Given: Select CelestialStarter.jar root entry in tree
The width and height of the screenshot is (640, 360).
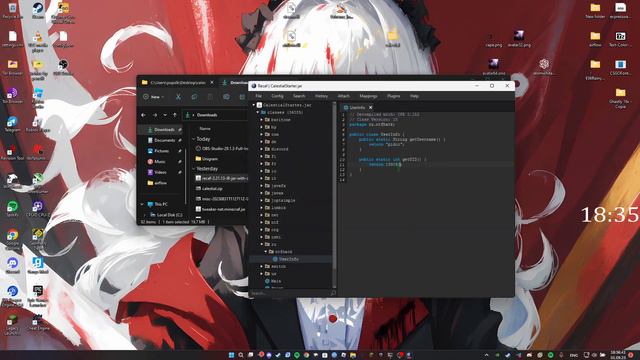Looking at the screenshot, I should coord(284,105).
